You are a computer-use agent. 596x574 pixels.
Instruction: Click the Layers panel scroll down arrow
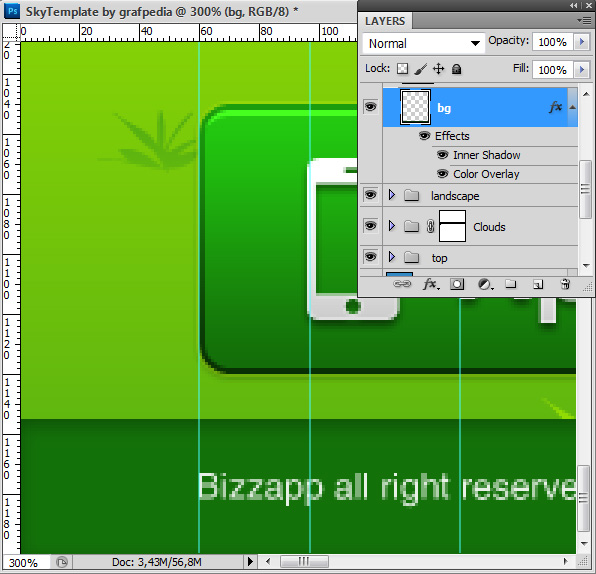point(586,265)
